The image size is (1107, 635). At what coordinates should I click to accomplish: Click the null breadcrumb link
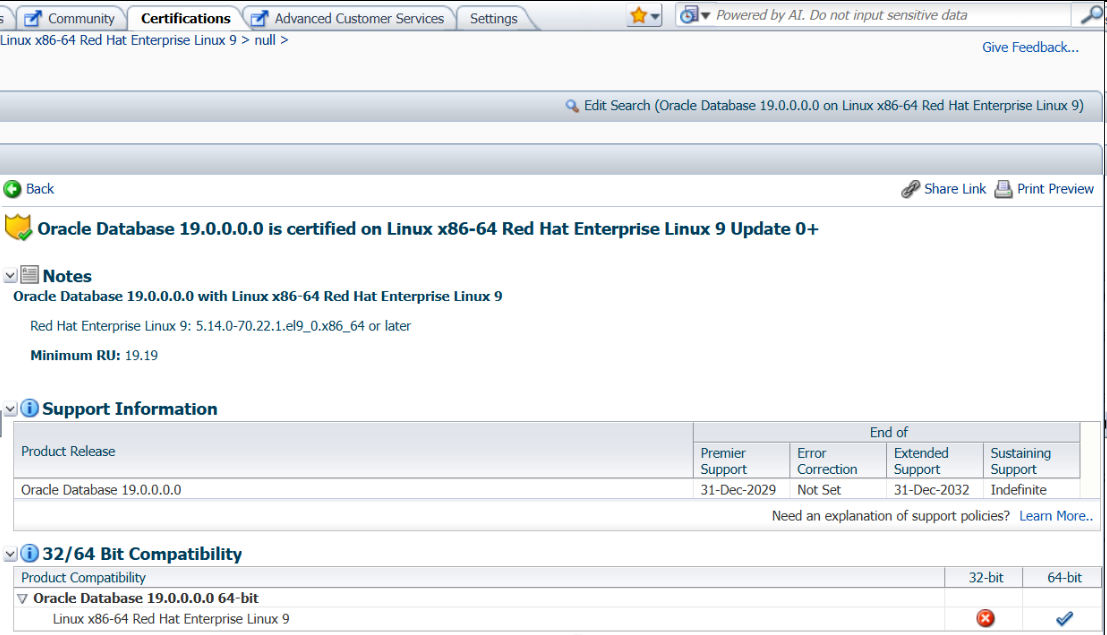point(265,40)
